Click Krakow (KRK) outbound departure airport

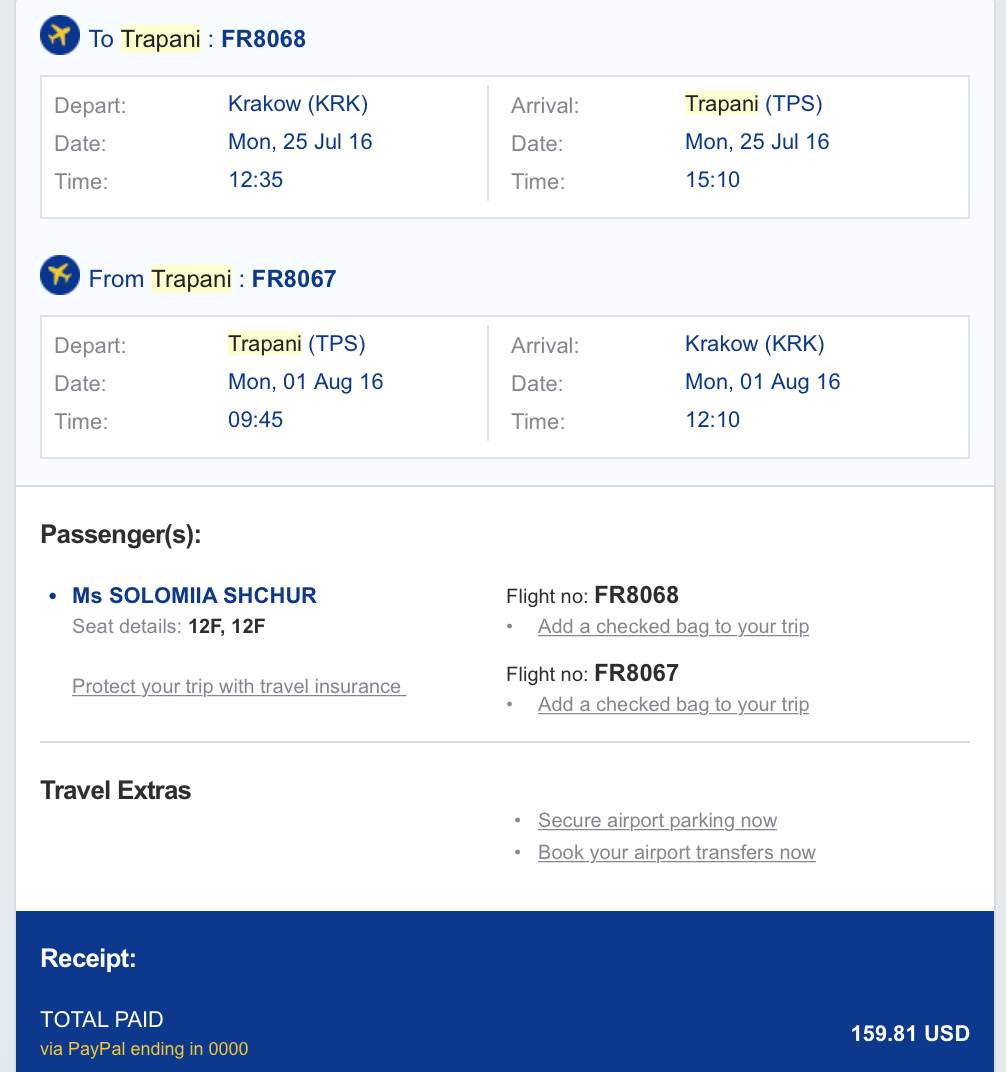point(298,104)
